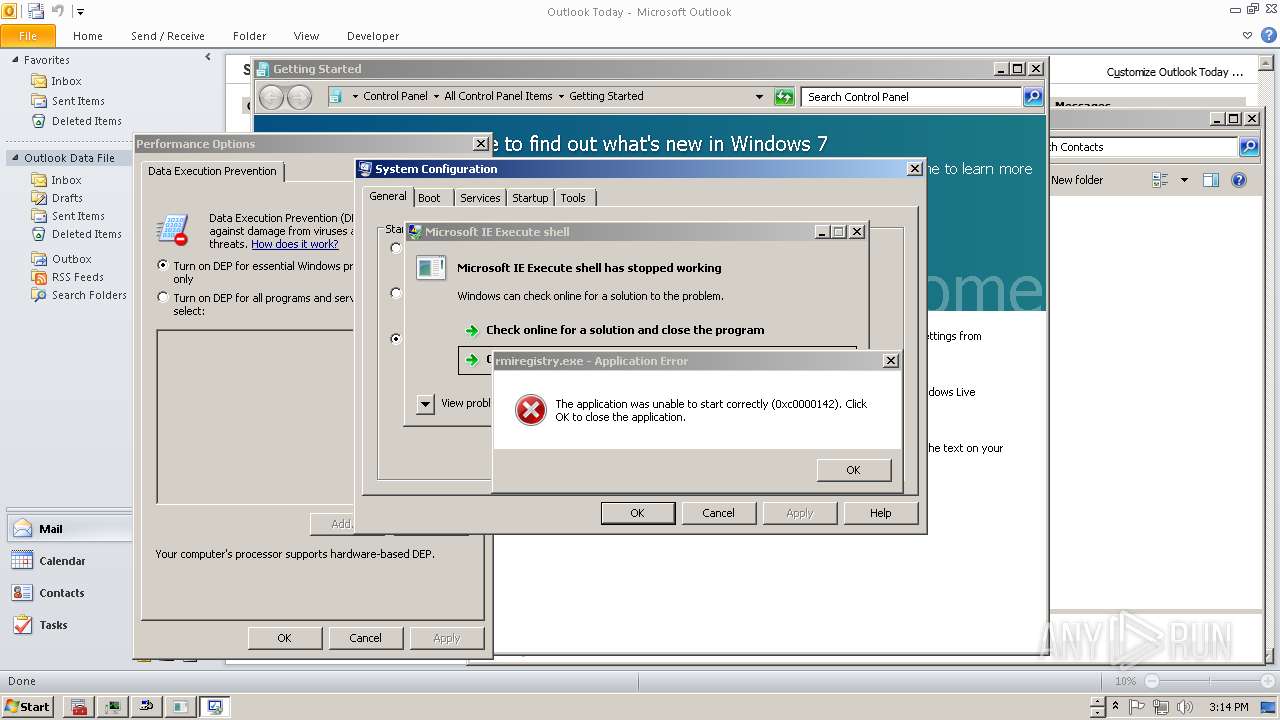Select Inbox under Favorites

pyautogui.click(x=67, y=81)
